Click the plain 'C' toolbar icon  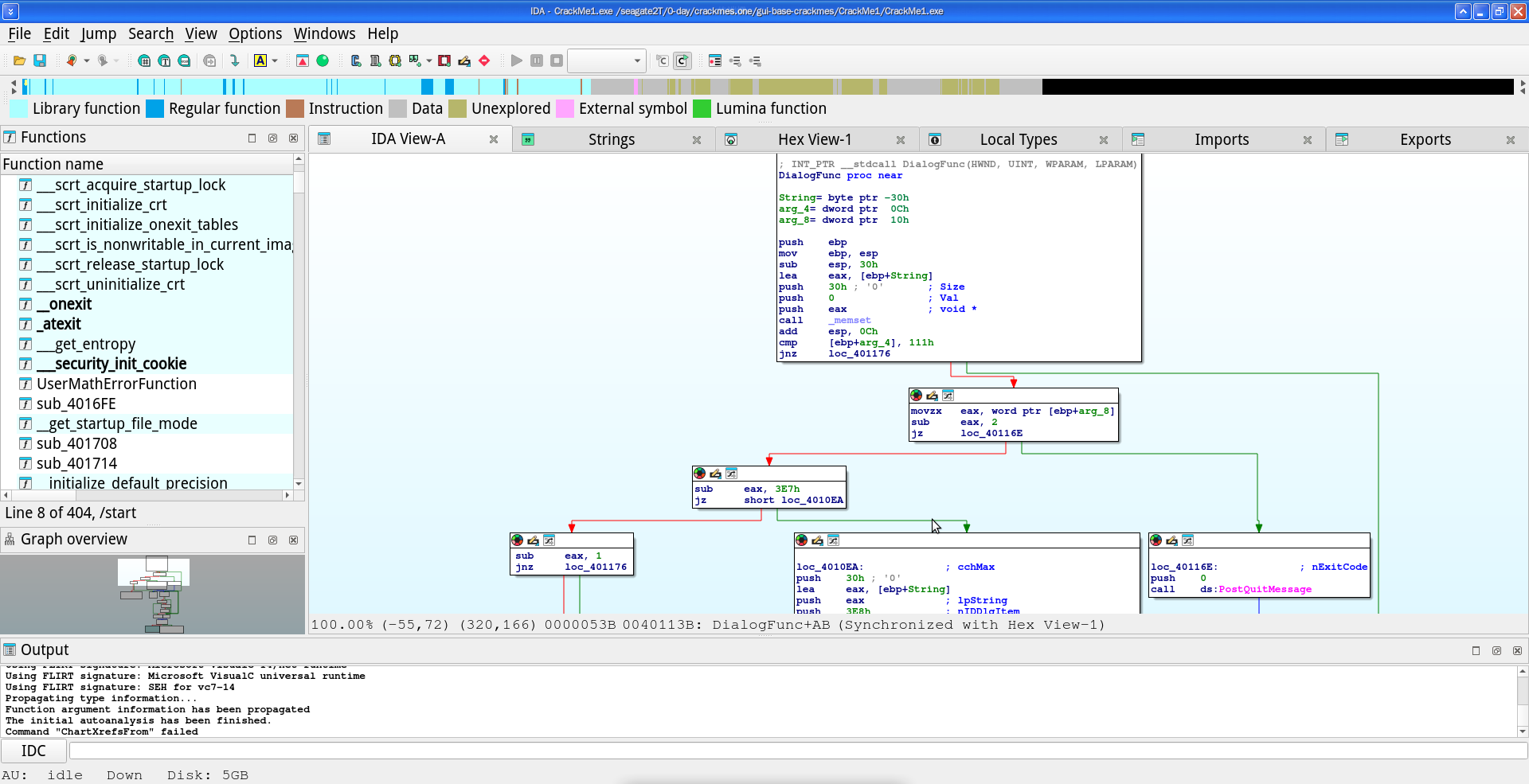[x=663, y=60]
